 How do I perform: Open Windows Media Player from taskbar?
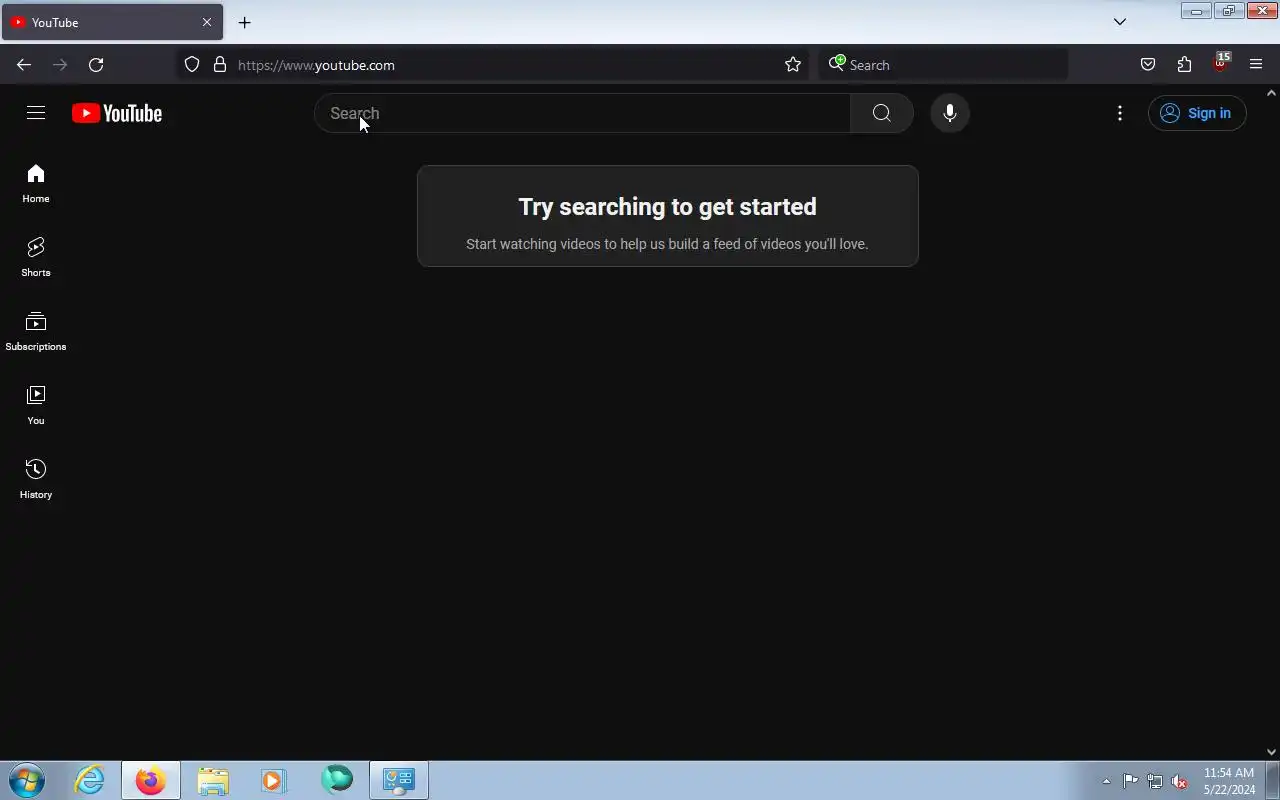point(274,780)
